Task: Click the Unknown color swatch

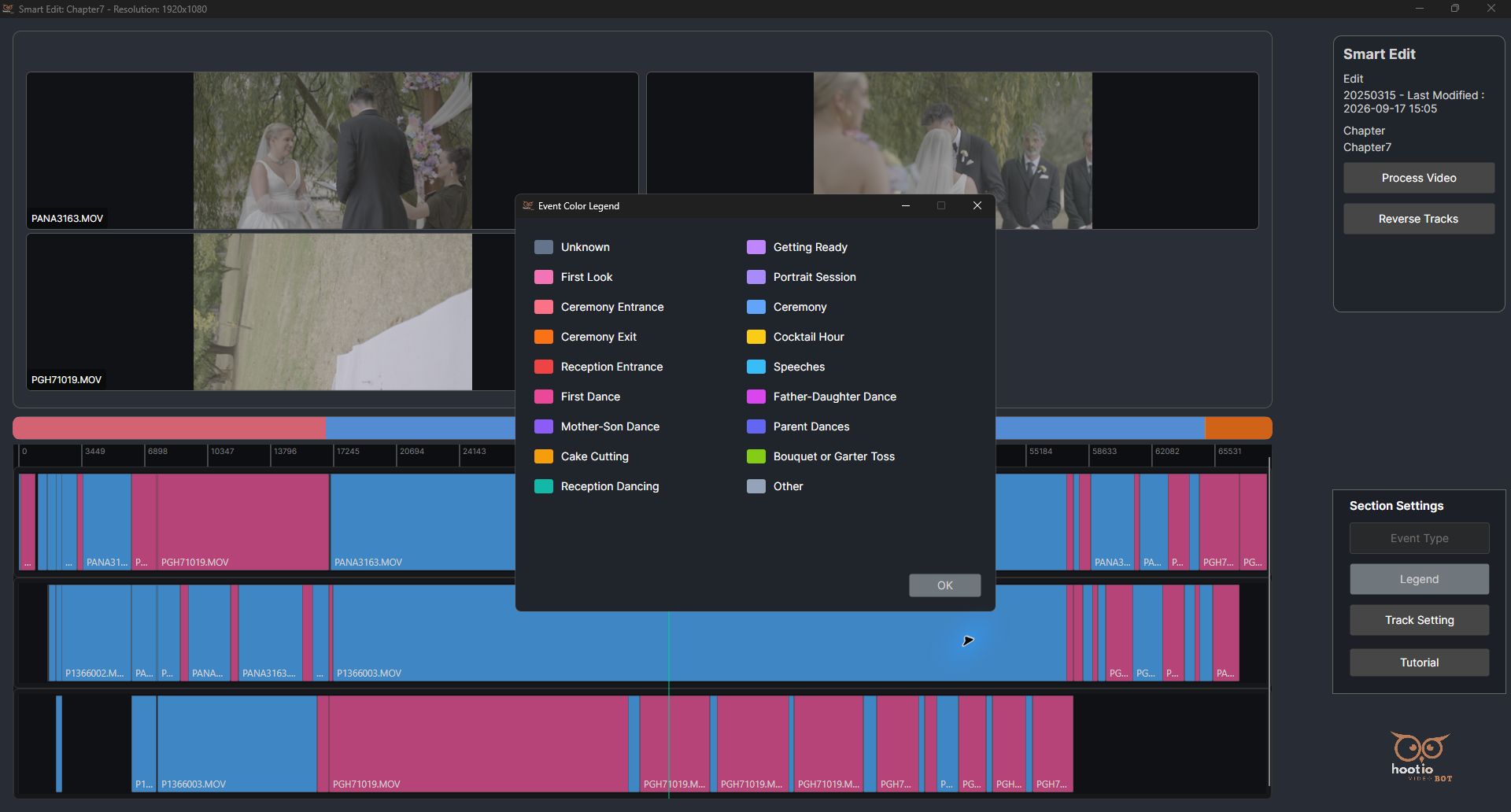Action: coord(544,247)
